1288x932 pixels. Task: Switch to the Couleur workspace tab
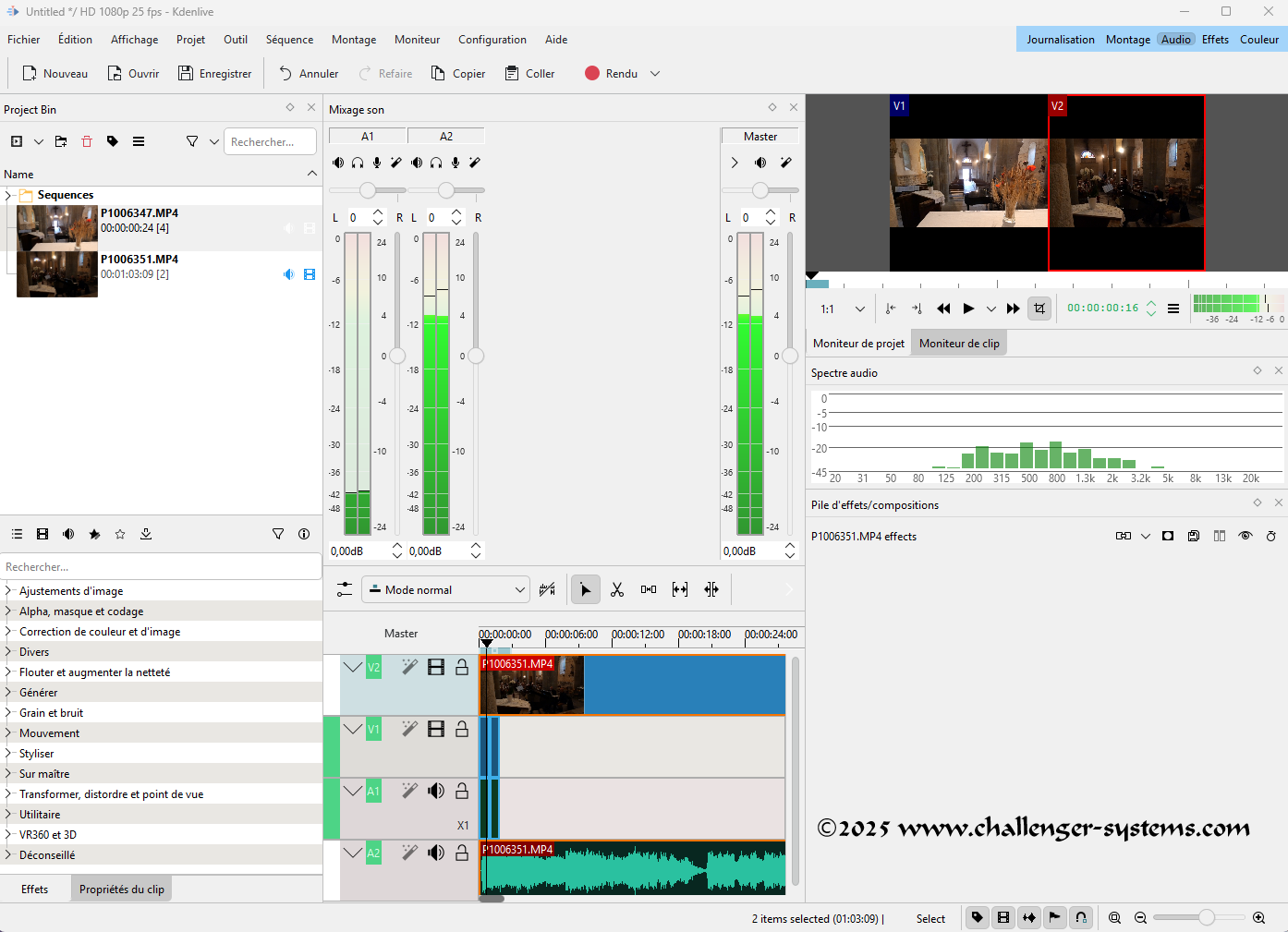(1259, 40)
